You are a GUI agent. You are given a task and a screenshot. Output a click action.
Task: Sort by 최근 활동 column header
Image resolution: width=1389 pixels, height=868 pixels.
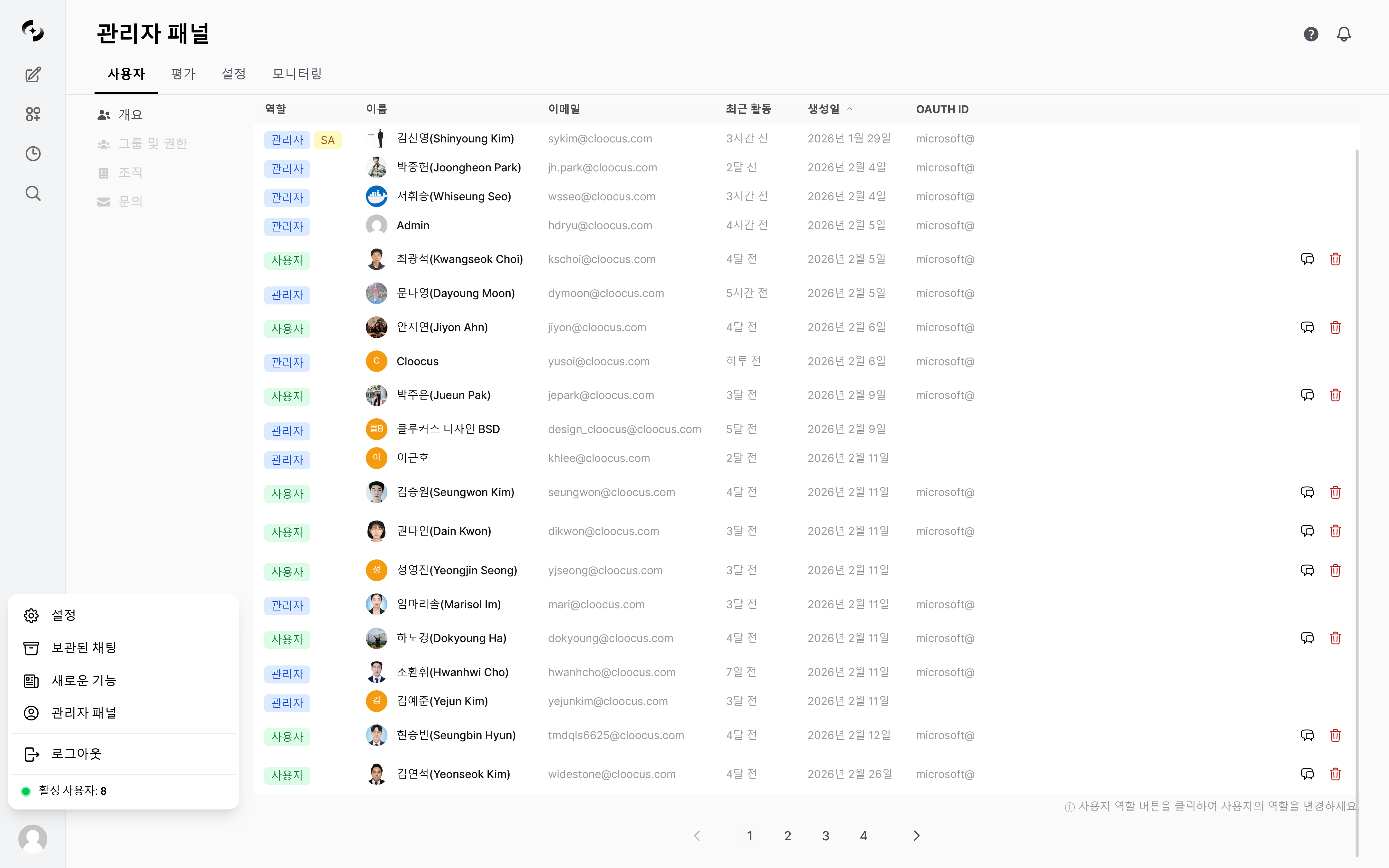coord(749,109)
